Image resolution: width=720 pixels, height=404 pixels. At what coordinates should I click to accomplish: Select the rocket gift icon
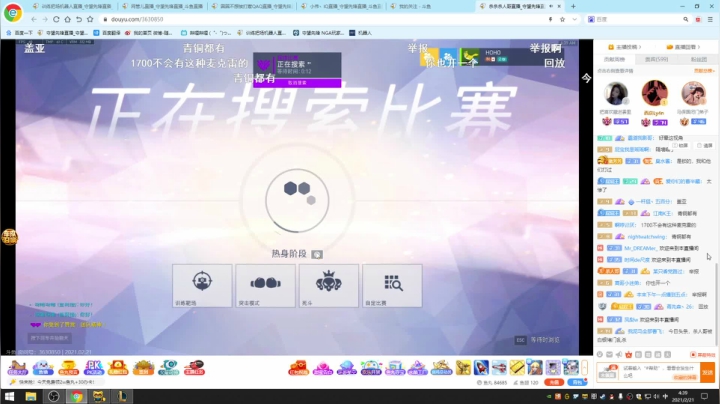(481, 368)
